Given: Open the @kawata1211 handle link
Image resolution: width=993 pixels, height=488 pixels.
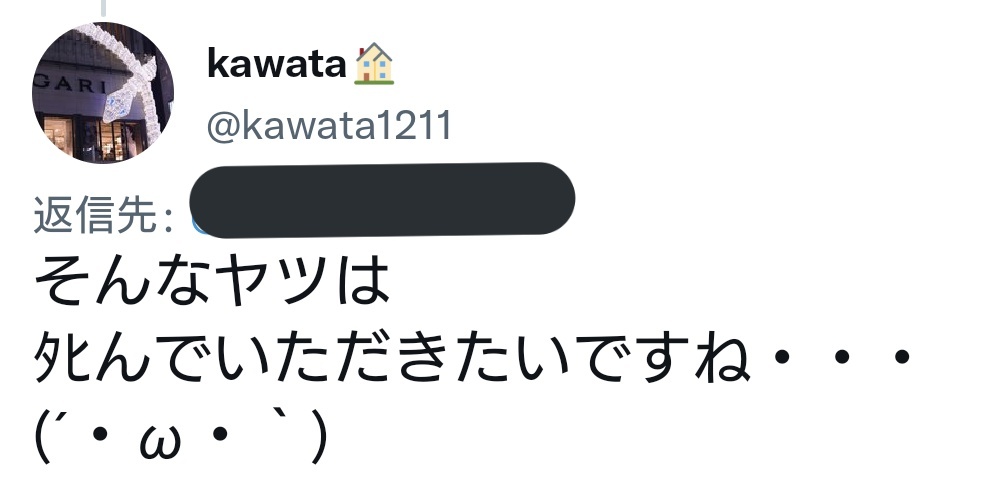Looking at the screenshot, I should pyautogui.click(x=329, y=125).
